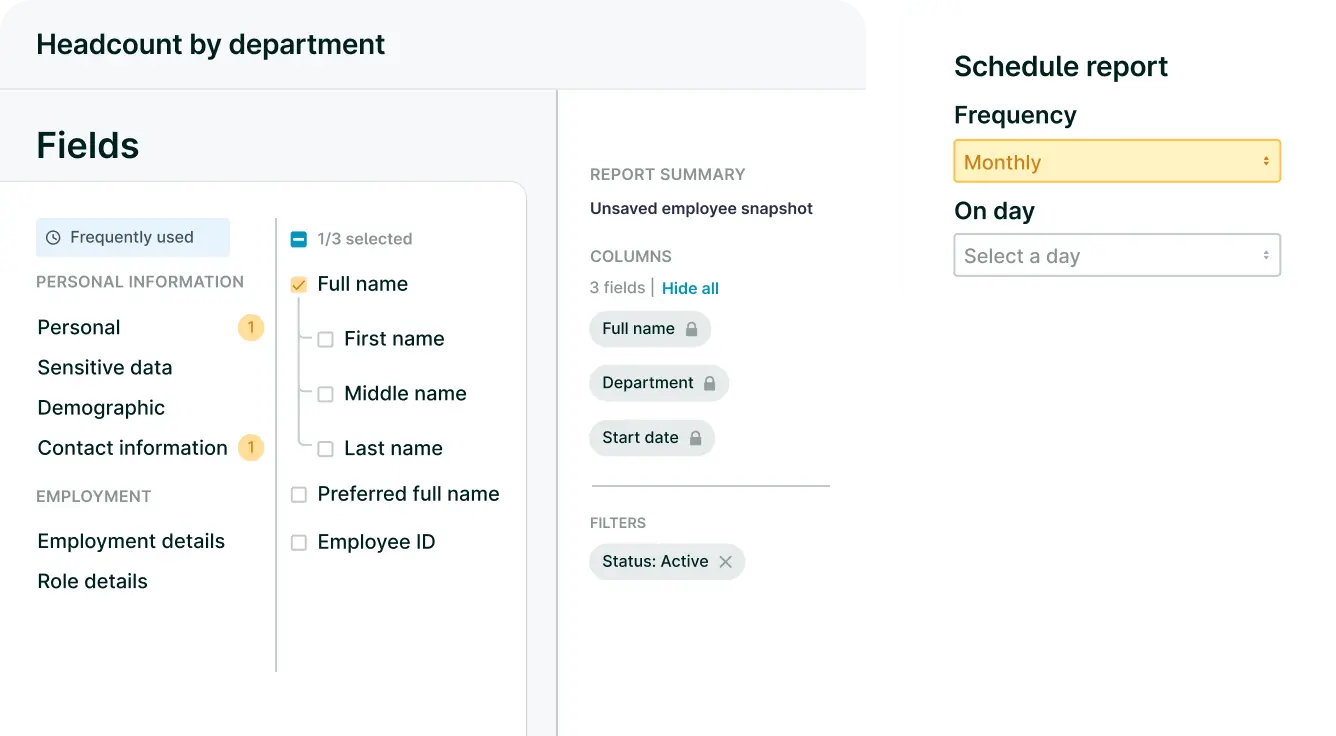The height and width of the screenshot is (736, 1336).
Task: Click the lock icon on Full name chip
Action: pyautogui.click(x=691, y=329)
